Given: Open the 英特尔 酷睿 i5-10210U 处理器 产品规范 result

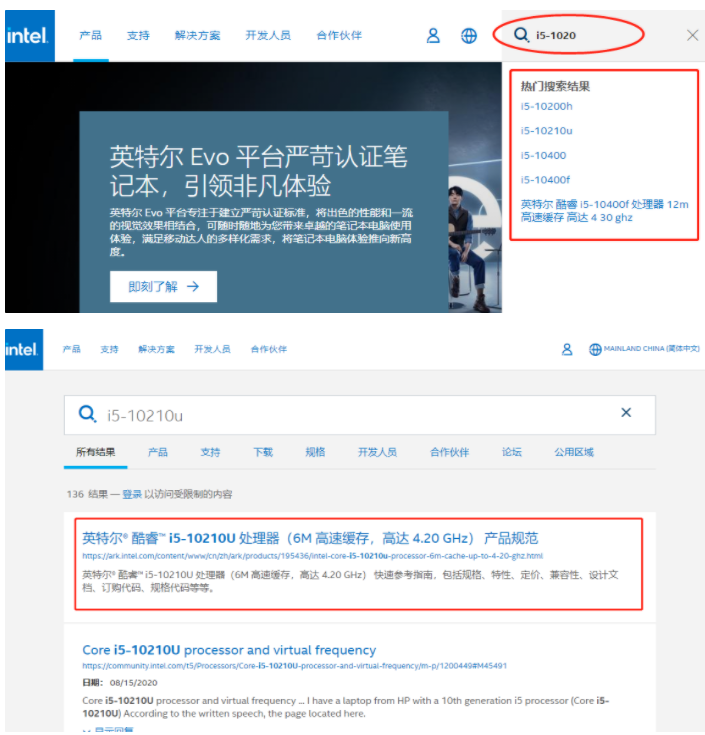Looking at the screenshot, I should tap(310, 538).
